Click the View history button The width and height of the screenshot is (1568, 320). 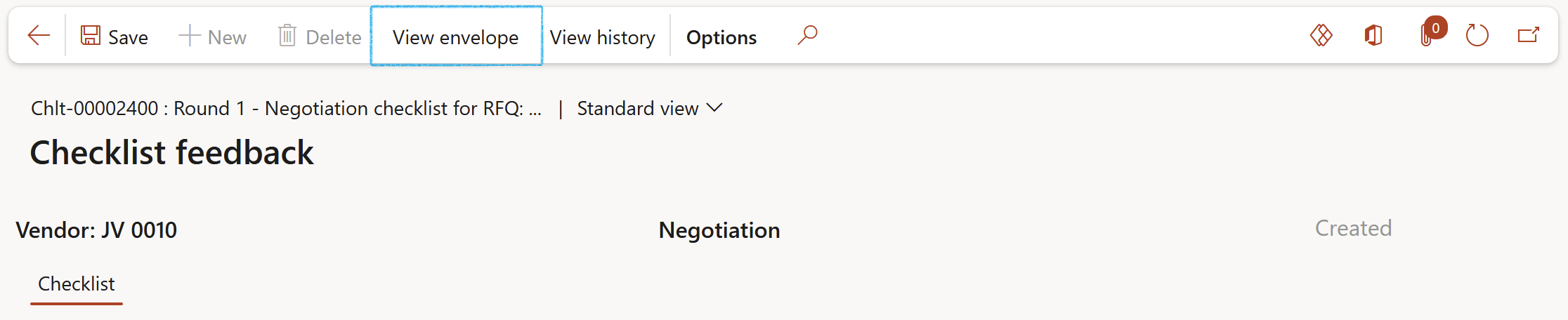(x=603, y=36)
